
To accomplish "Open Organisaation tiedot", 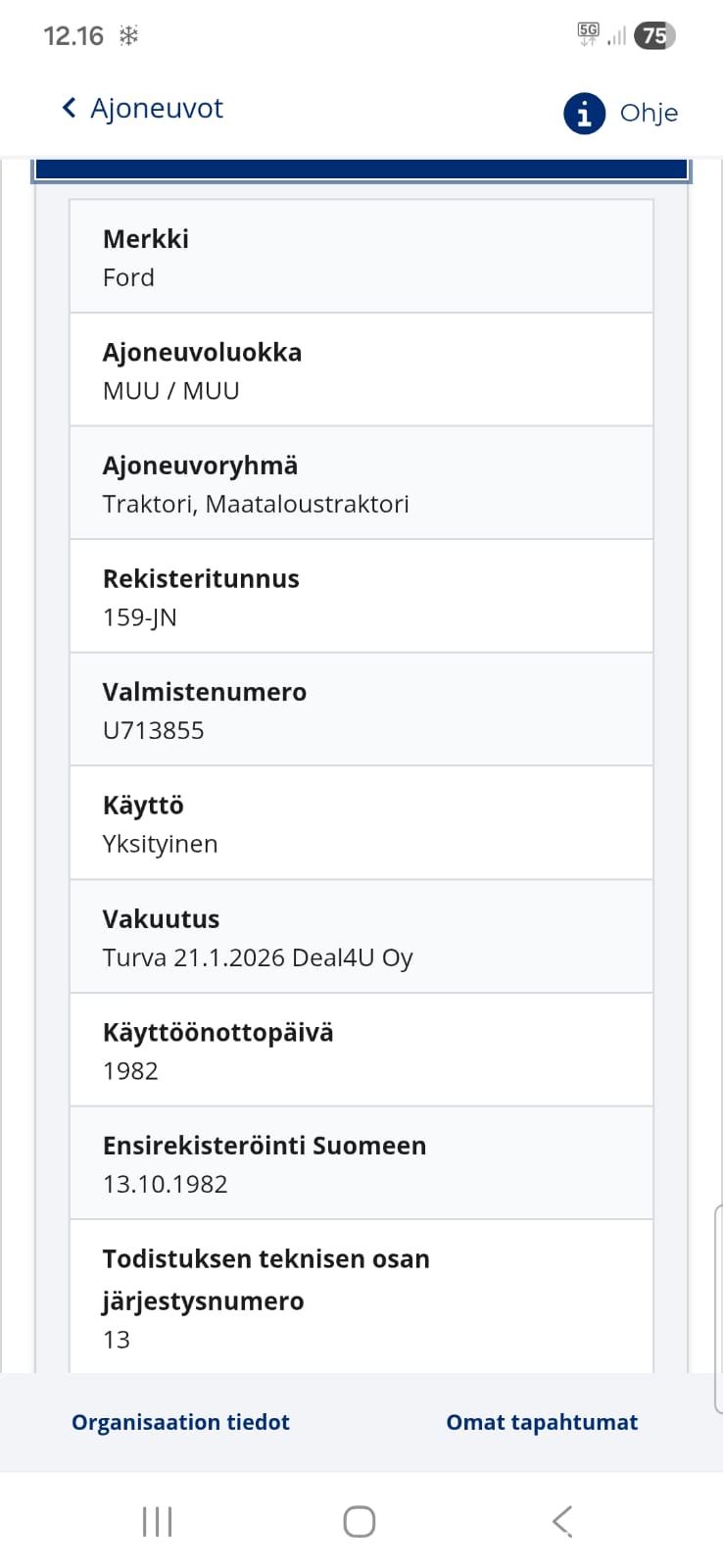I will [x=180, y=1422].
